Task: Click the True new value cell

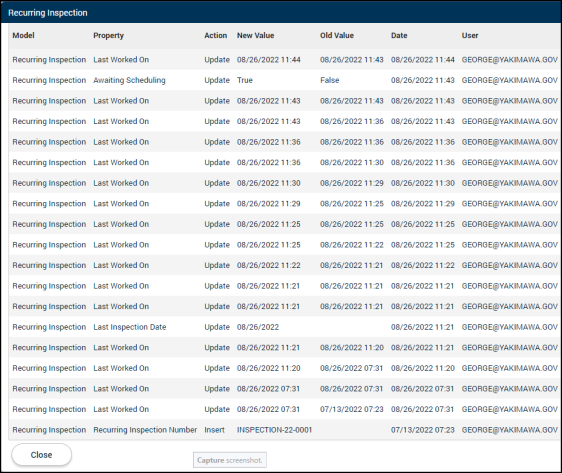Action: coord(245,80)
